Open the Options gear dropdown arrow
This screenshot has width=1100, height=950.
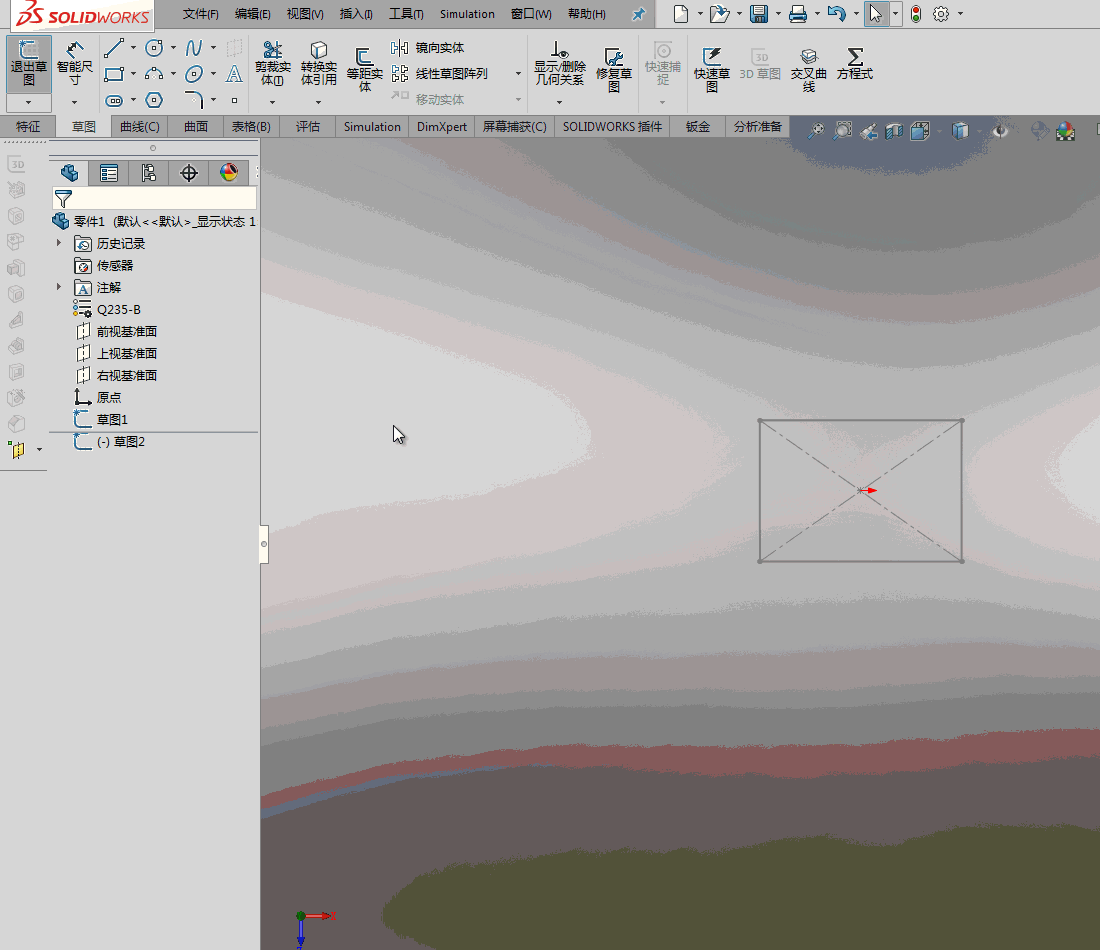[960, 13]
